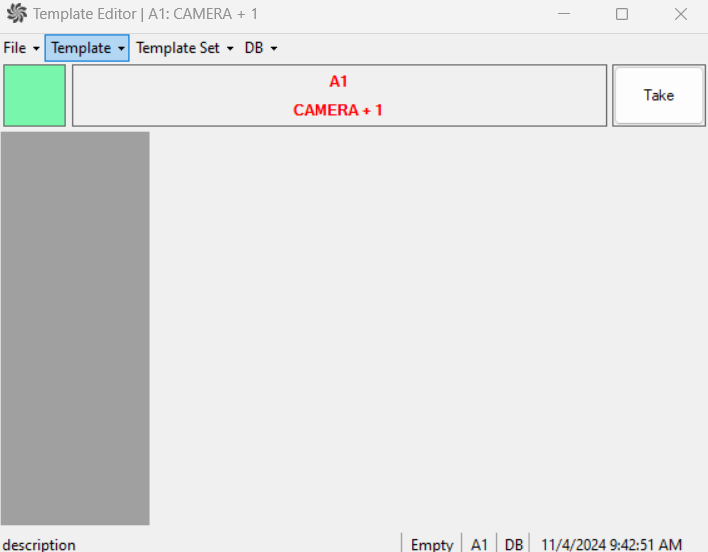The image size is (708, 552).
Task: Click the red CAMERA + 1 text
Action: click(338, 110)
